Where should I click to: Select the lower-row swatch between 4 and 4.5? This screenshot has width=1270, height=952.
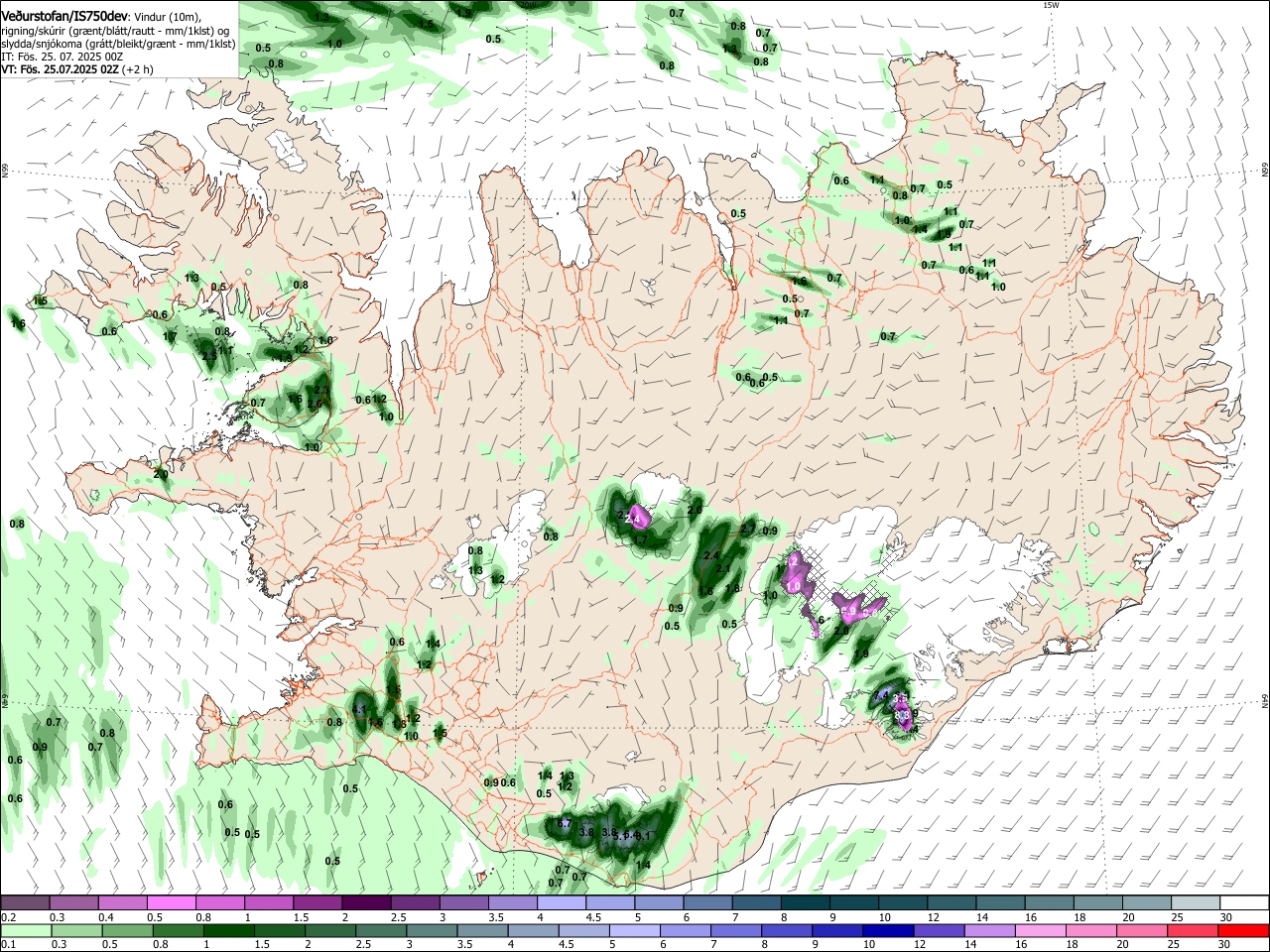[534, 930]
